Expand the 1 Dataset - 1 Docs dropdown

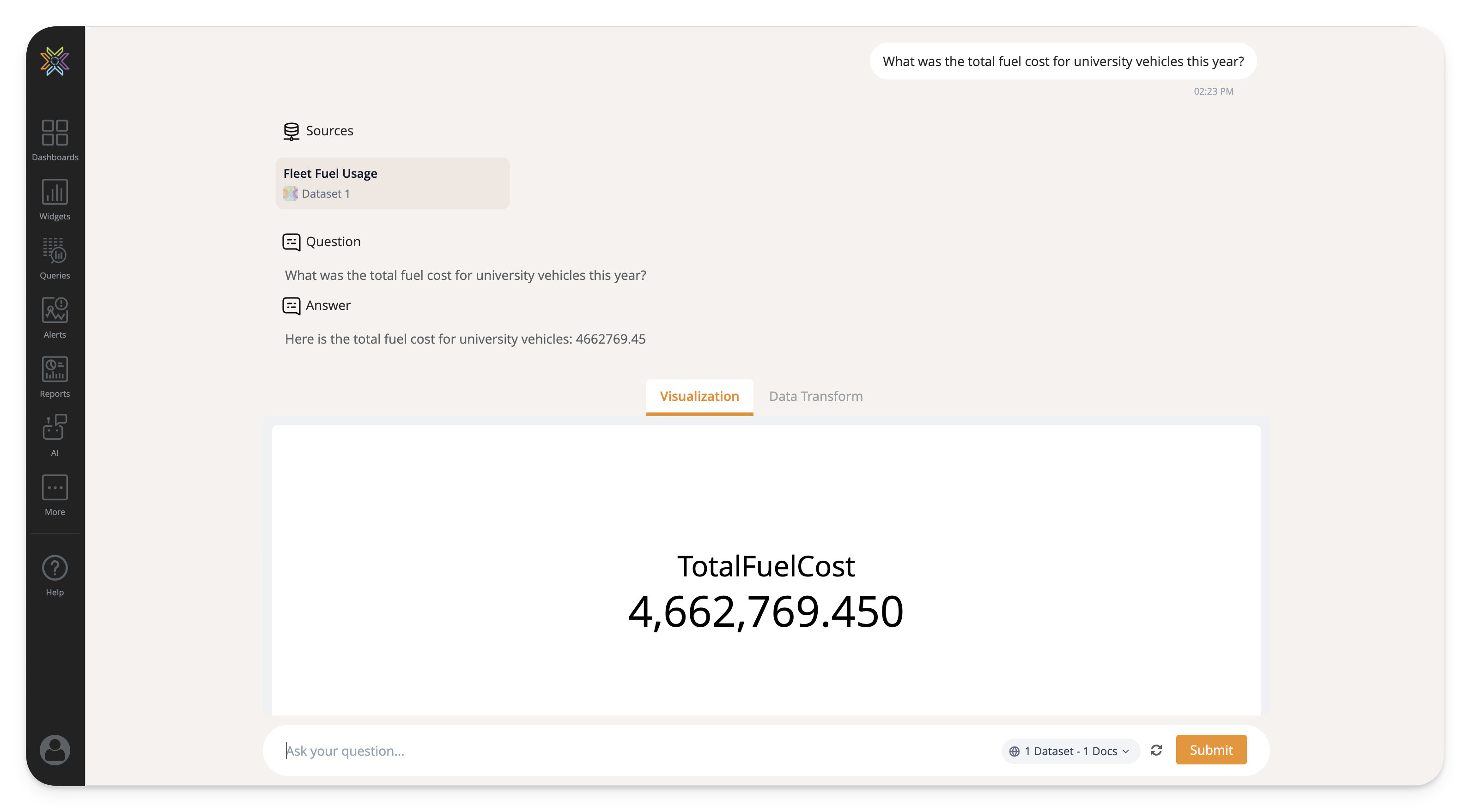coord(1070,751)
